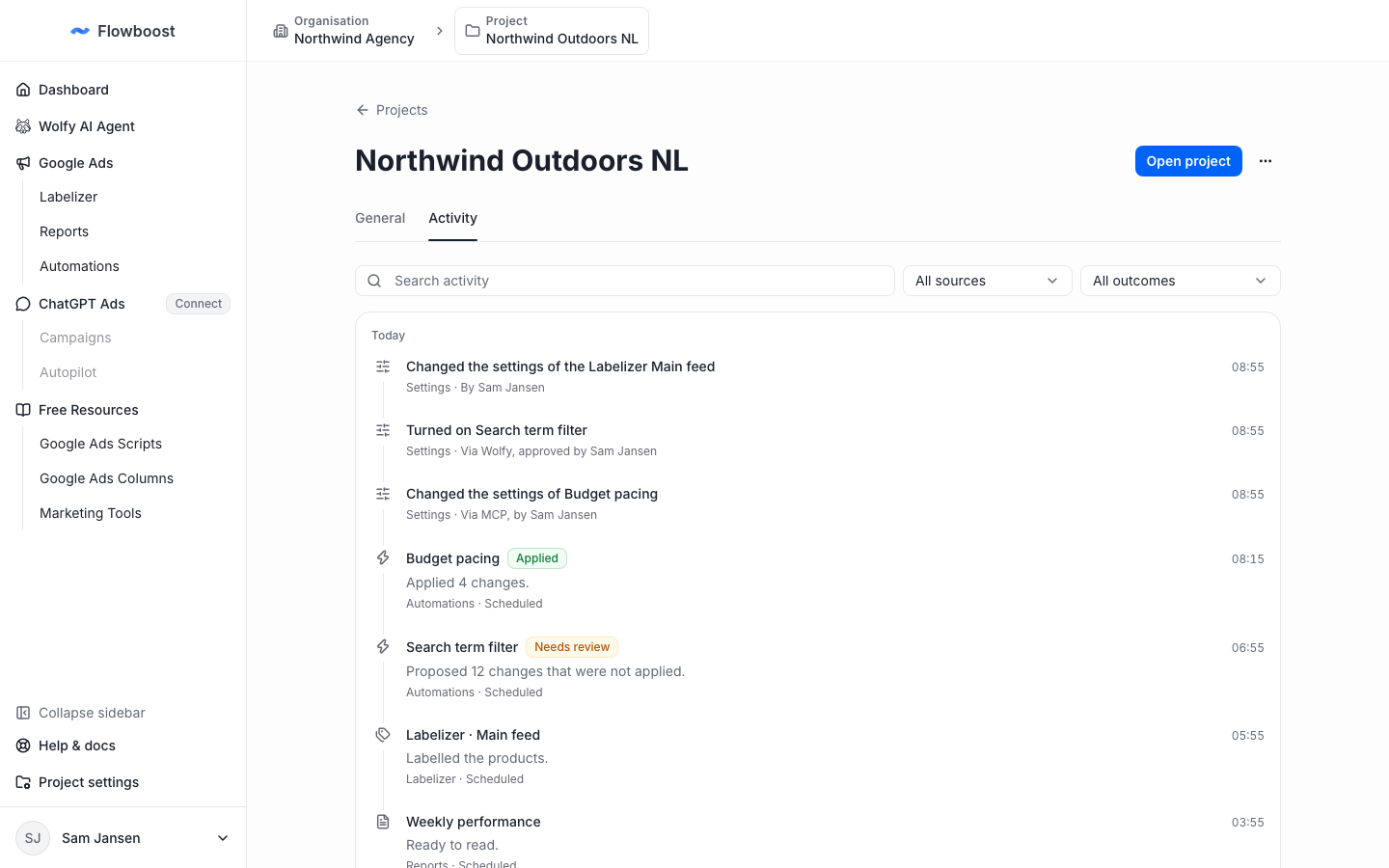The width and height of the screenshot is (1389, 868).
Task: Open Marketing Tools in the sidebar
Action: pyautogui.click(x=91, y=513)
